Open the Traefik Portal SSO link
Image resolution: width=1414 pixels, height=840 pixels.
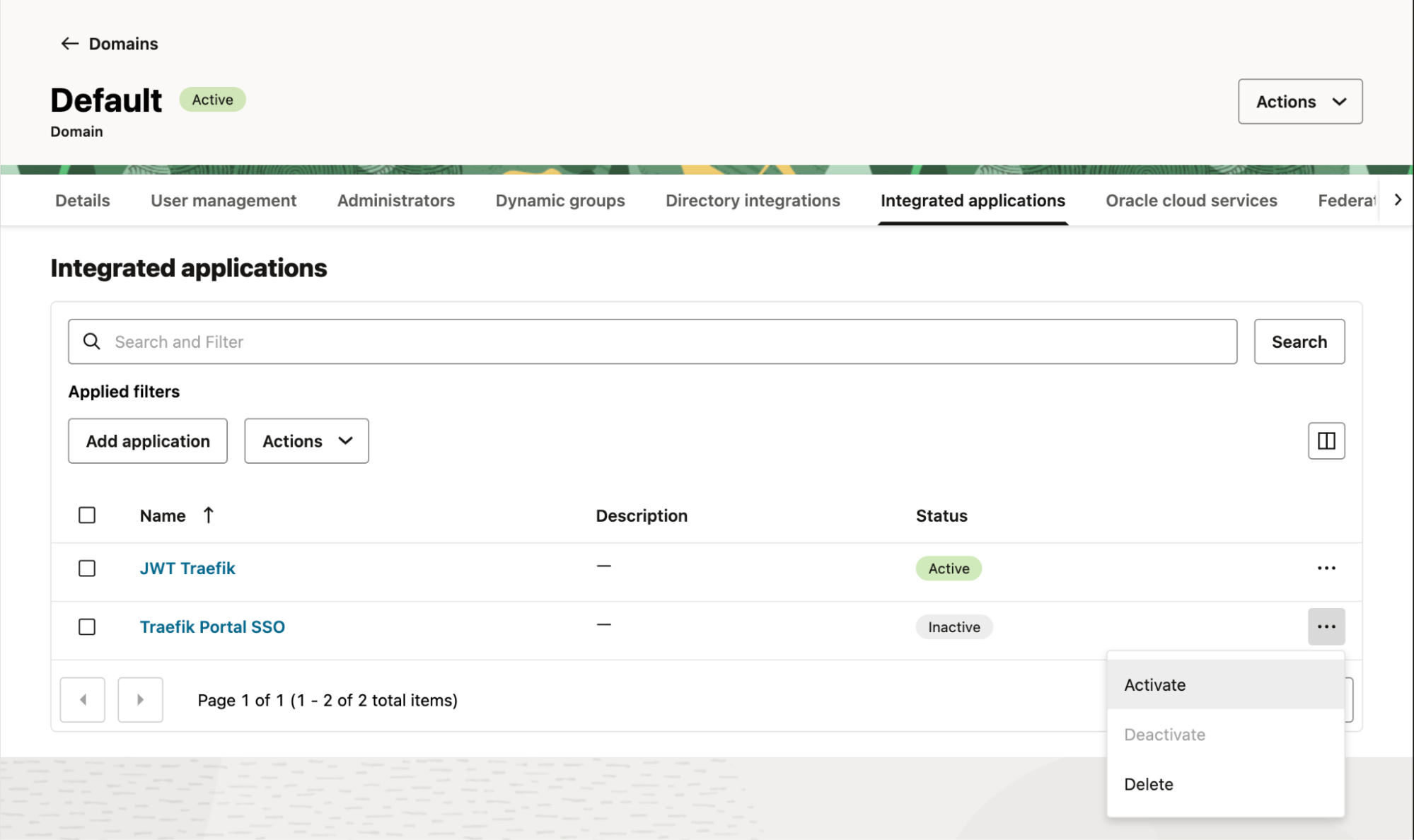(212, 627)
